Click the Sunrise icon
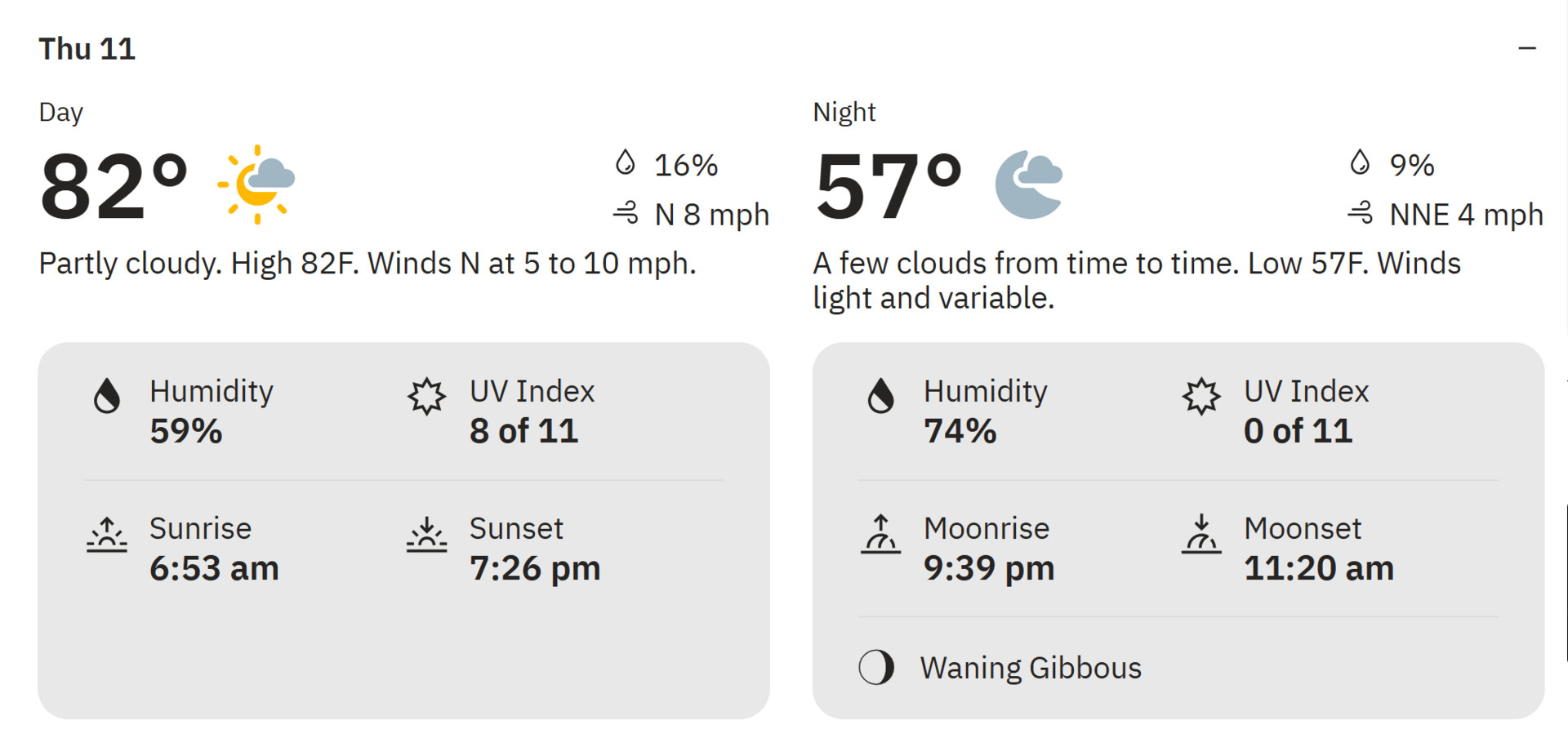 tap(107, 535)
